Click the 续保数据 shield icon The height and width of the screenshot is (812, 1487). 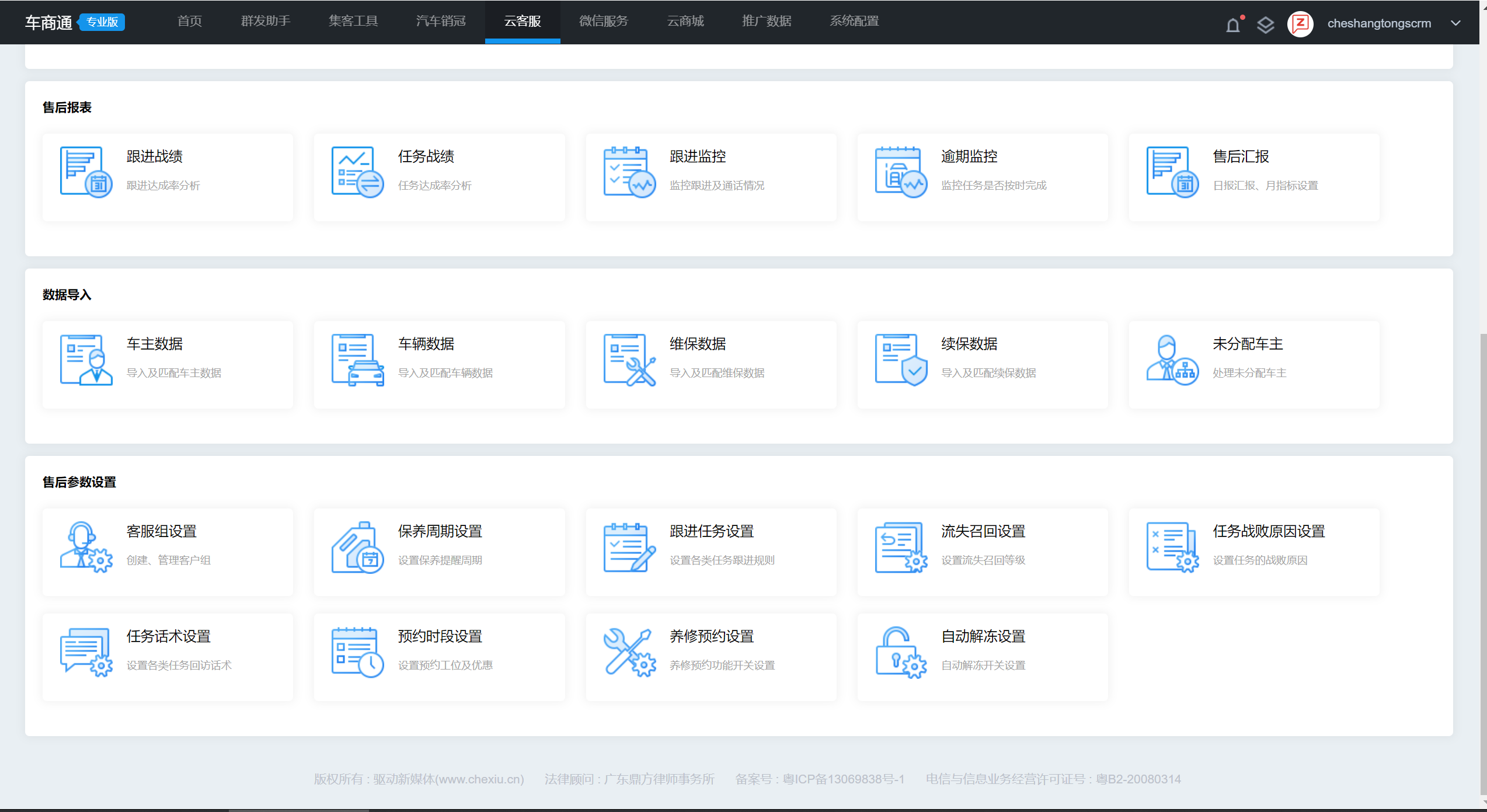900,360
